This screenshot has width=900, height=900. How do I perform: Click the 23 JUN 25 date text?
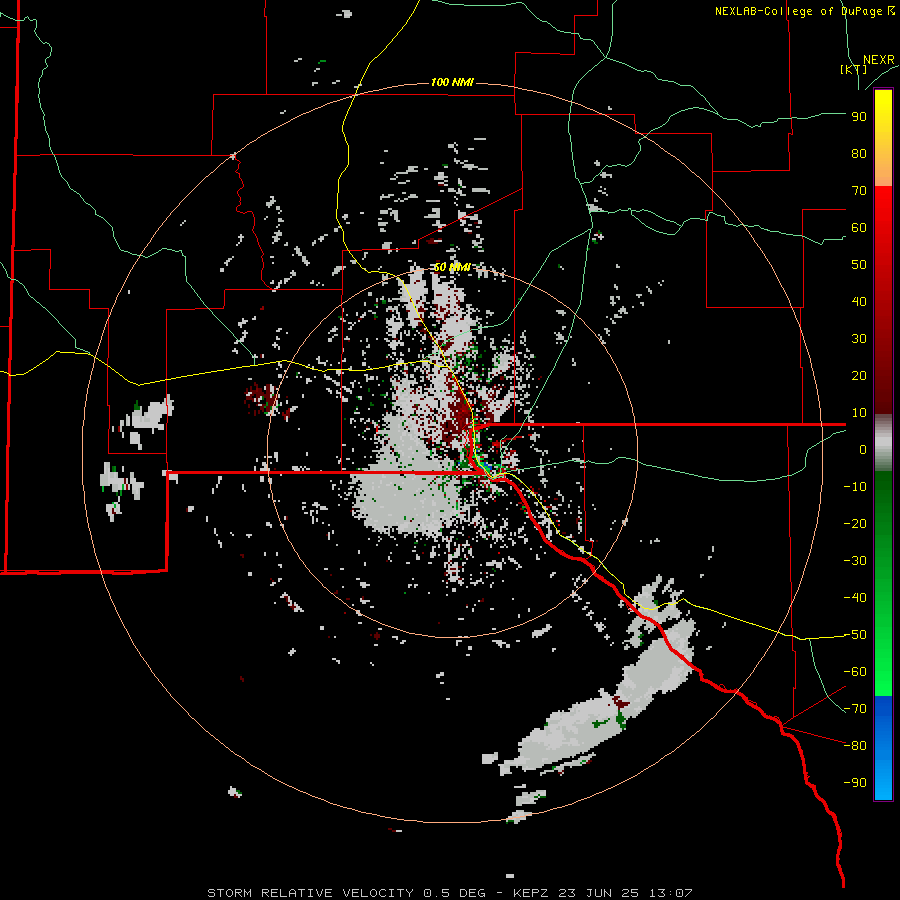tap(599, 893)
